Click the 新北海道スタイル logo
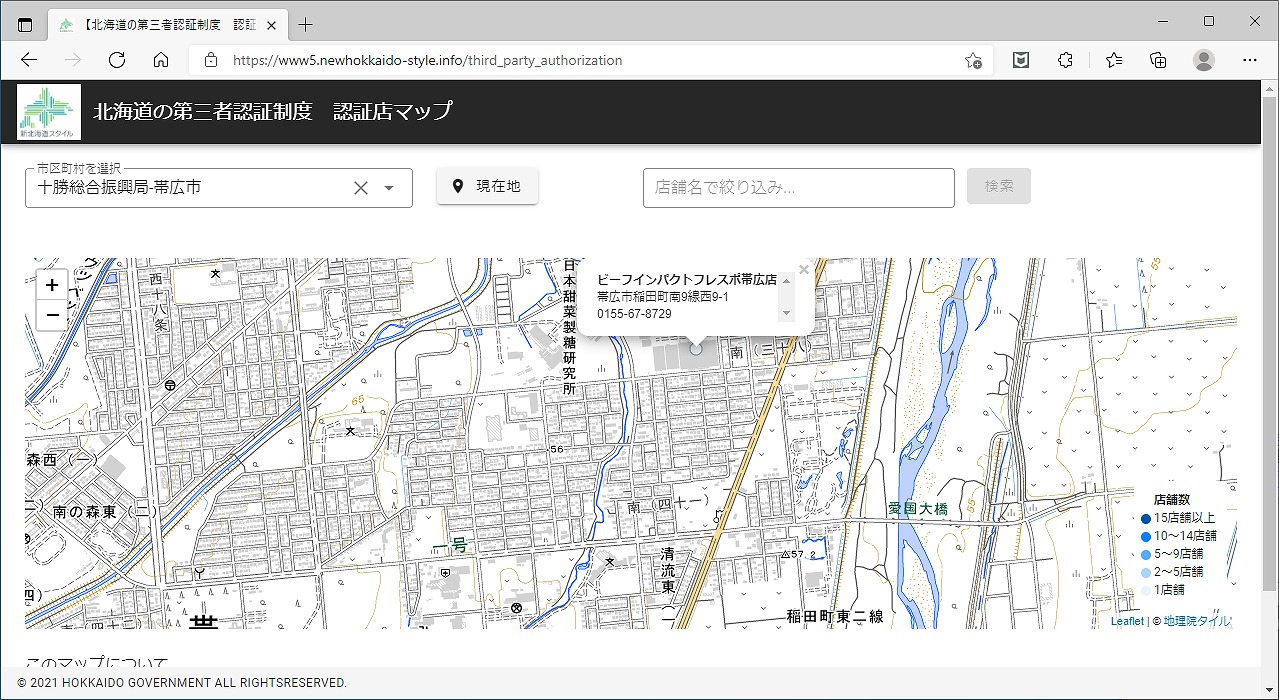Screen dimensions: 1279x700 point(46,112)
